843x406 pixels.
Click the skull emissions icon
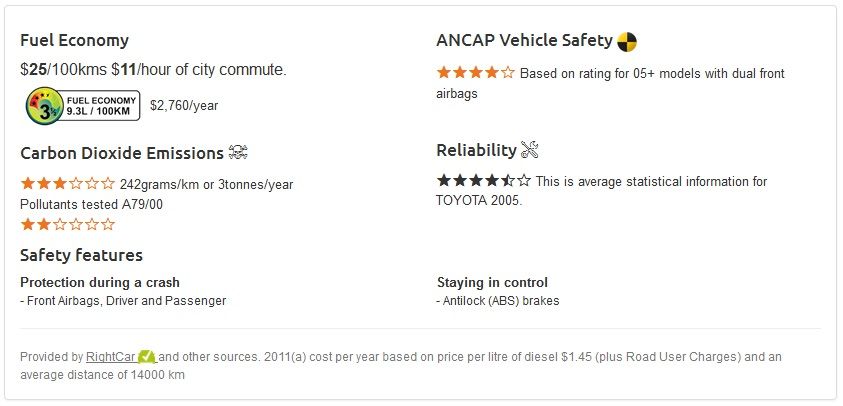coord(238,153)
